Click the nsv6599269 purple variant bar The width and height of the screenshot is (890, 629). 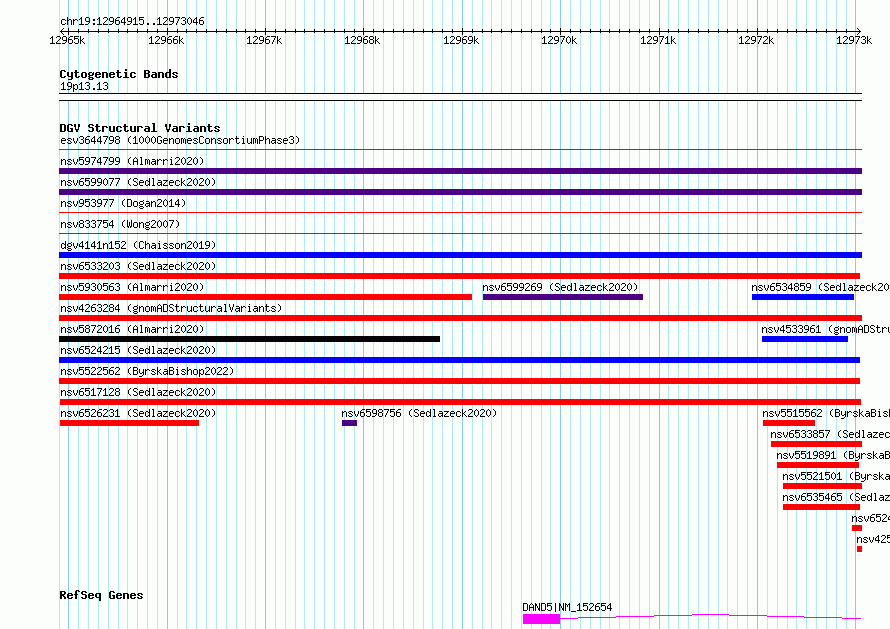coord(562,297)
